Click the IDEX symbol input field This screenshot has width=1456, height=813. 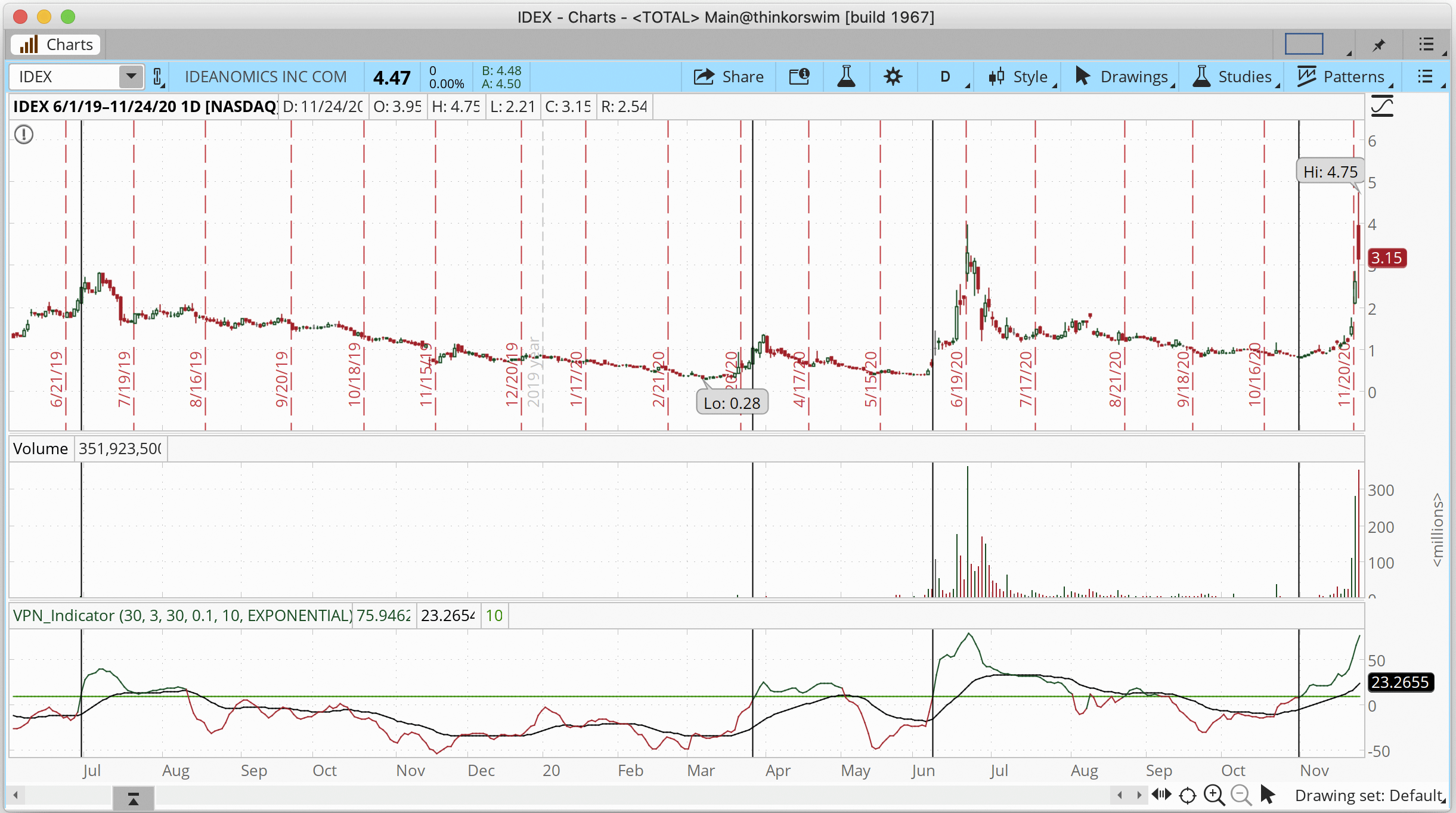tap(64, 77)
